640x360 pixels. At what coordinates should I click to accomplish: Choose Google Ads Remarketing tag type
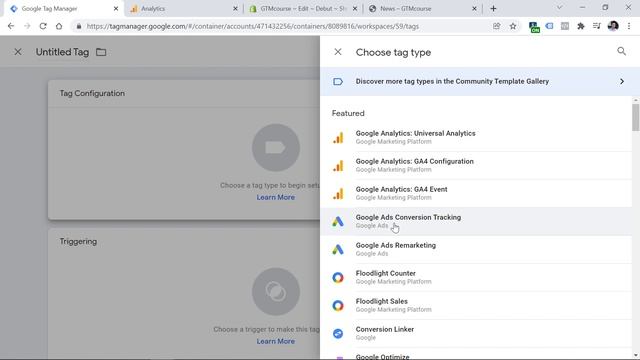pos(476,249)
